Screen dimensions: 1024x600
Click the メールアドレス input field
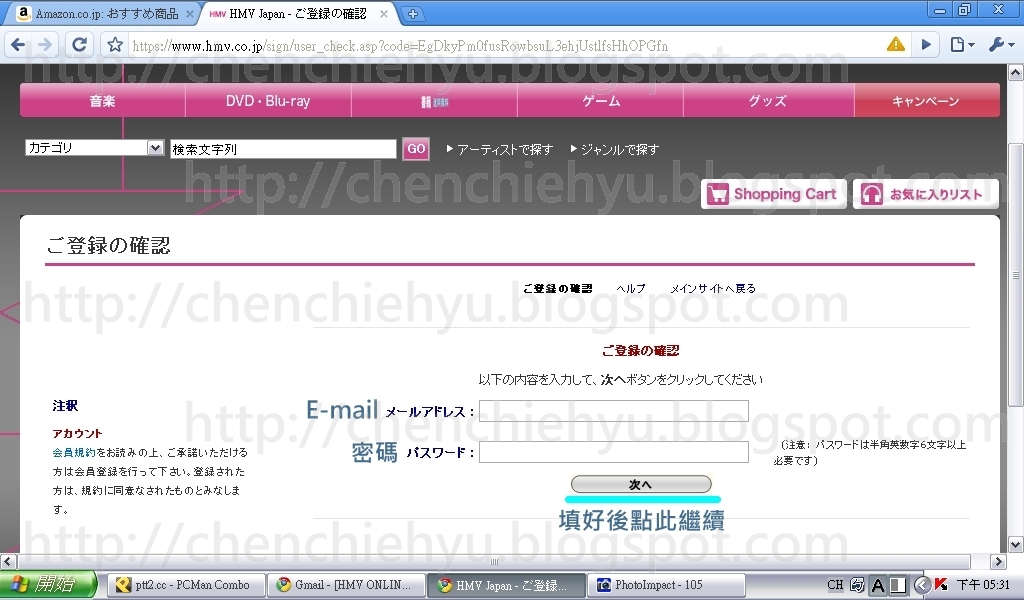point(614,411)
